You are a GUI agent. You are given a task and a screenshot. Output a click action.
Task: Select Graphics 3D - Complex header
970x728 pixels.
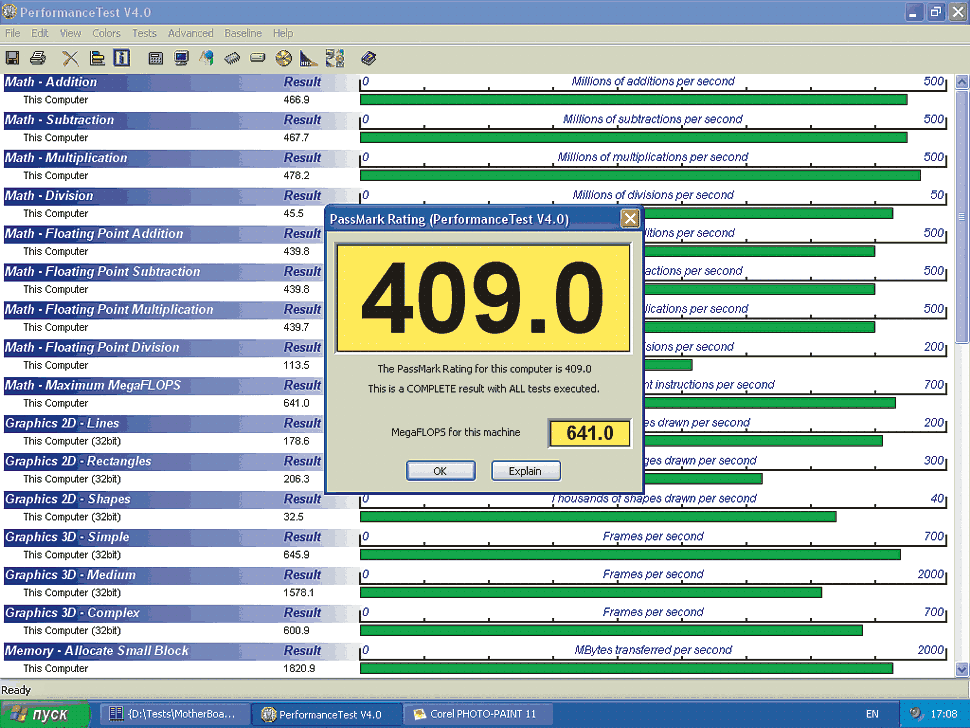(x=181, y=613)
